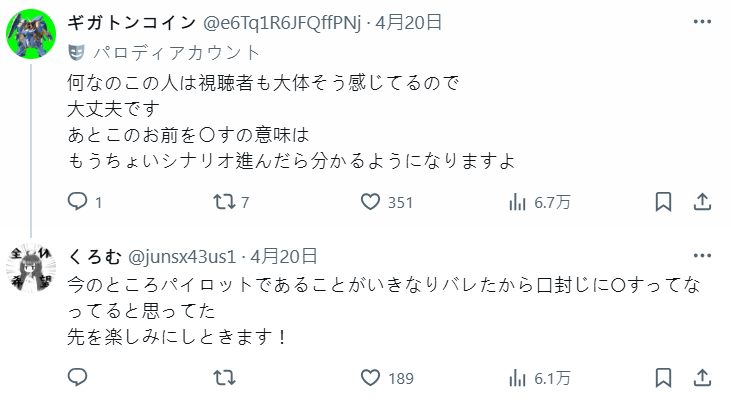Screen dimensions: 731x402
Task: Like くろむ's tweet with 189 likes
Action: [371, 377]
